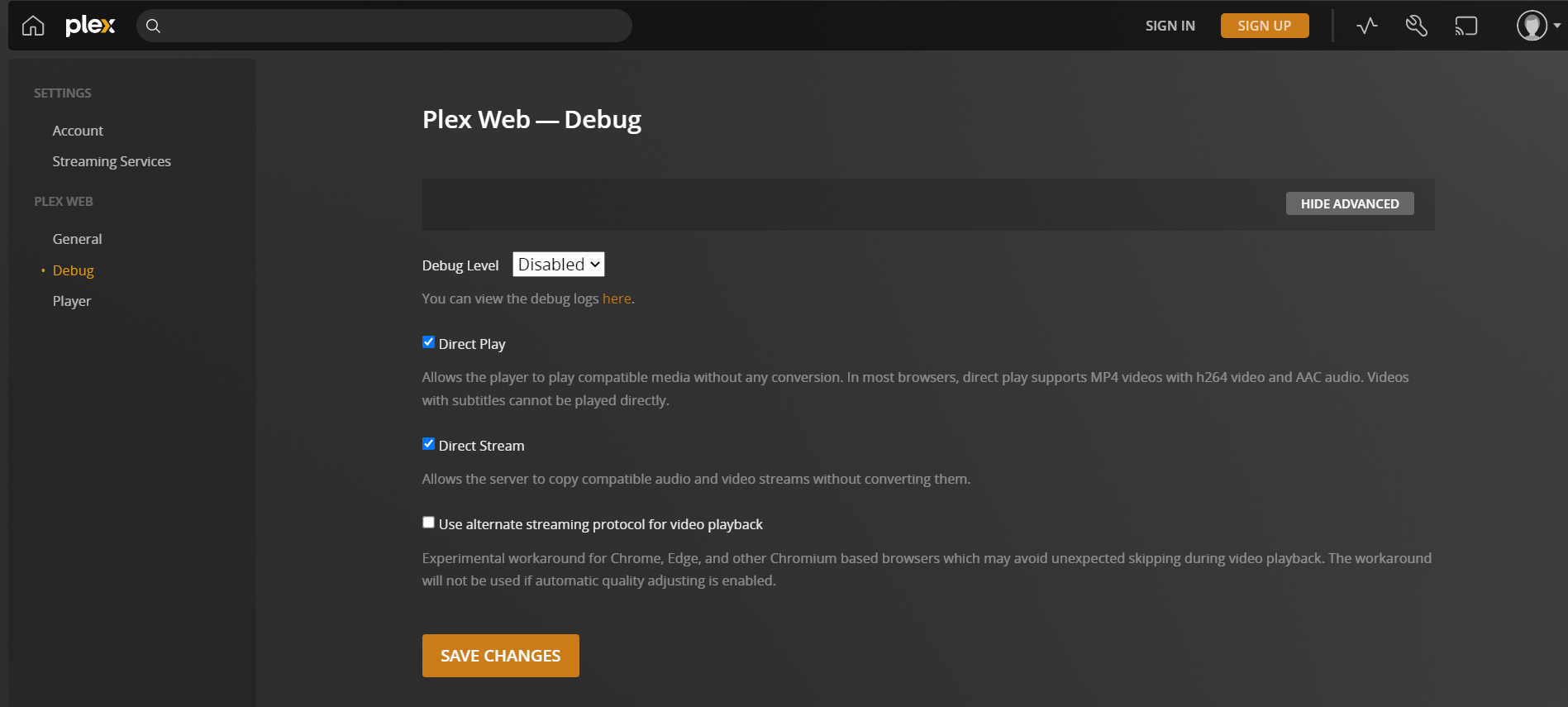Disable the Direct Stream checkbox
The height and width of the screenshot is (707, 1568).
(428, 443)
